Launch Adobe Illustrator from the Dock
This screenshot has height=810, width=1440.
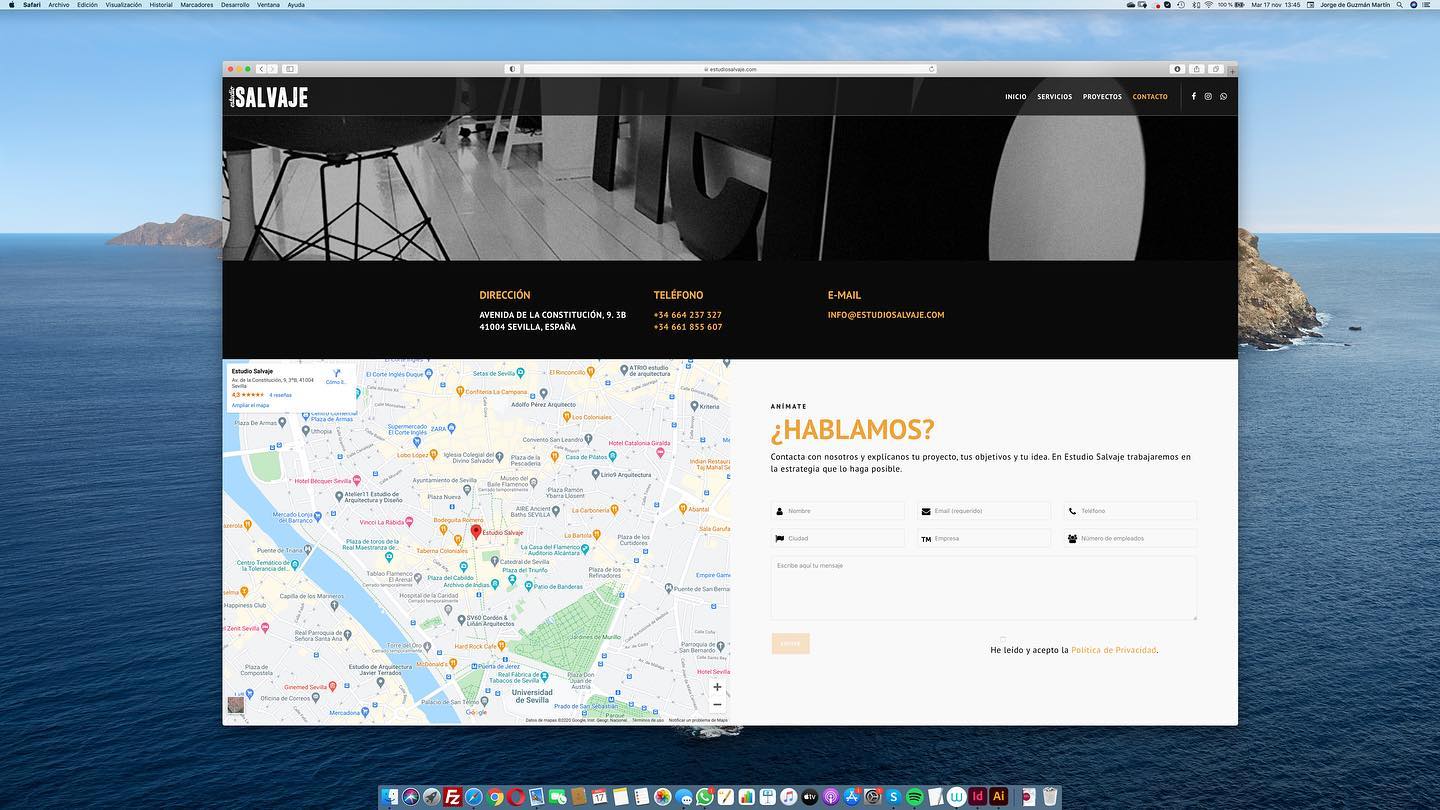[998, 797]
